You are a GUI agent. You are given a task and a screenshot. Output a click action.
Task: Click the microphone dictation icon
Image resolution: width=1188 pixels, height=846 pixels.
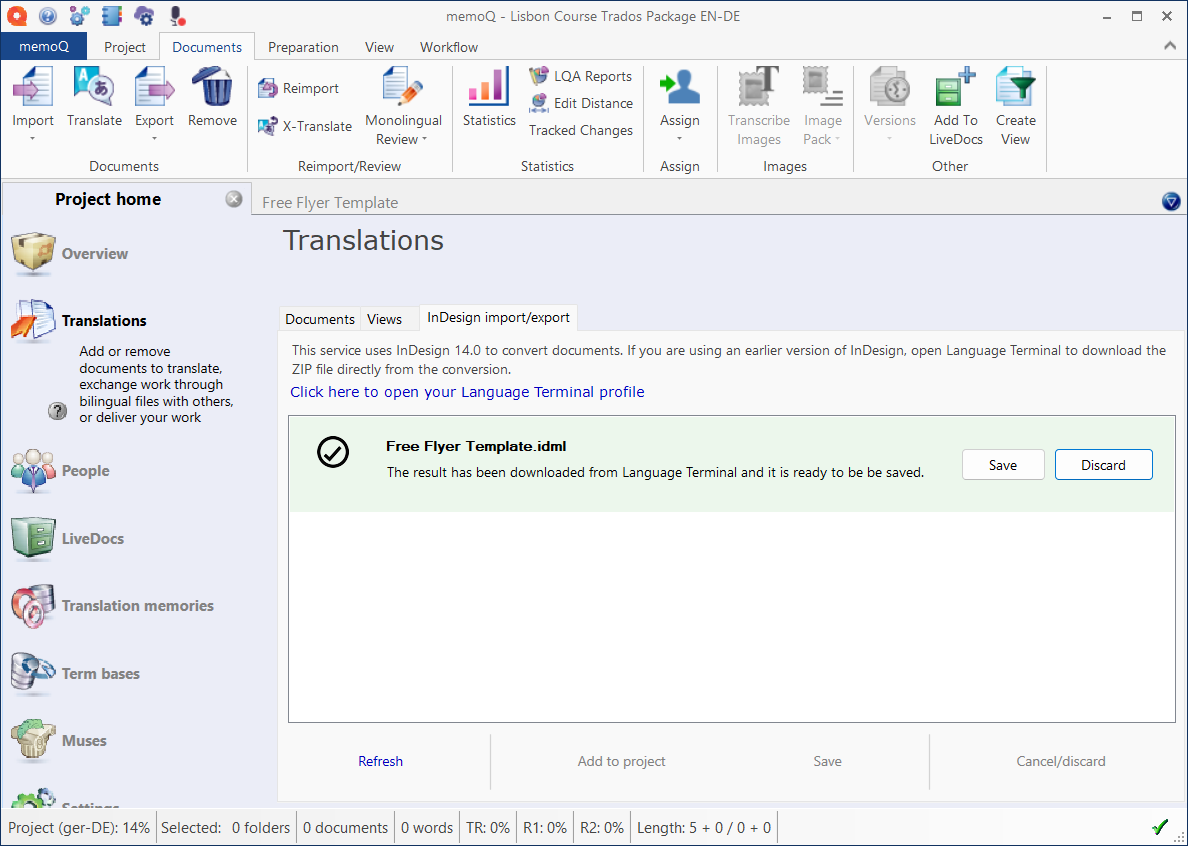point(177,15)
